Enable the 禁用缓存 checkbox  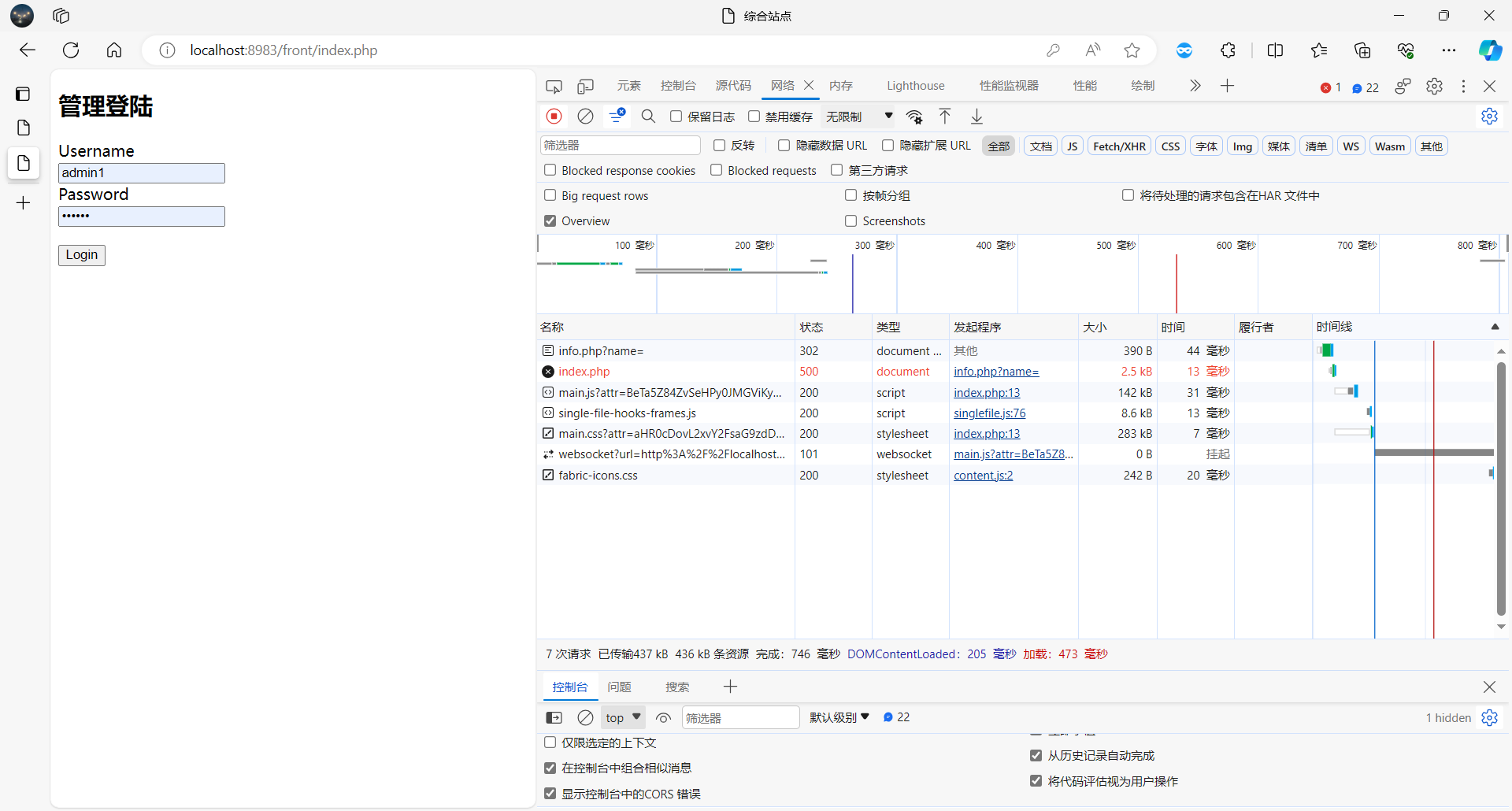[x=754, y=117]
